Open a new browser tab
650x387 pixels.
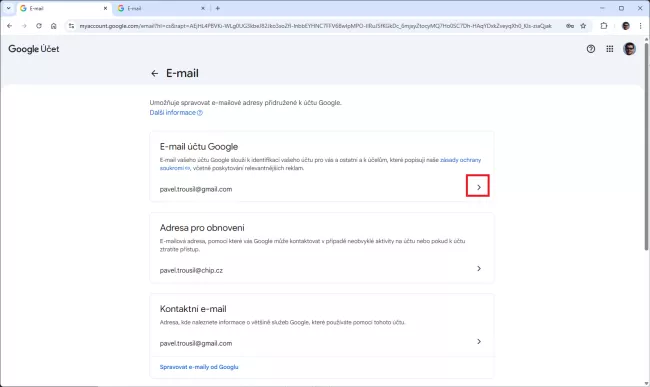tap(218, 8)
